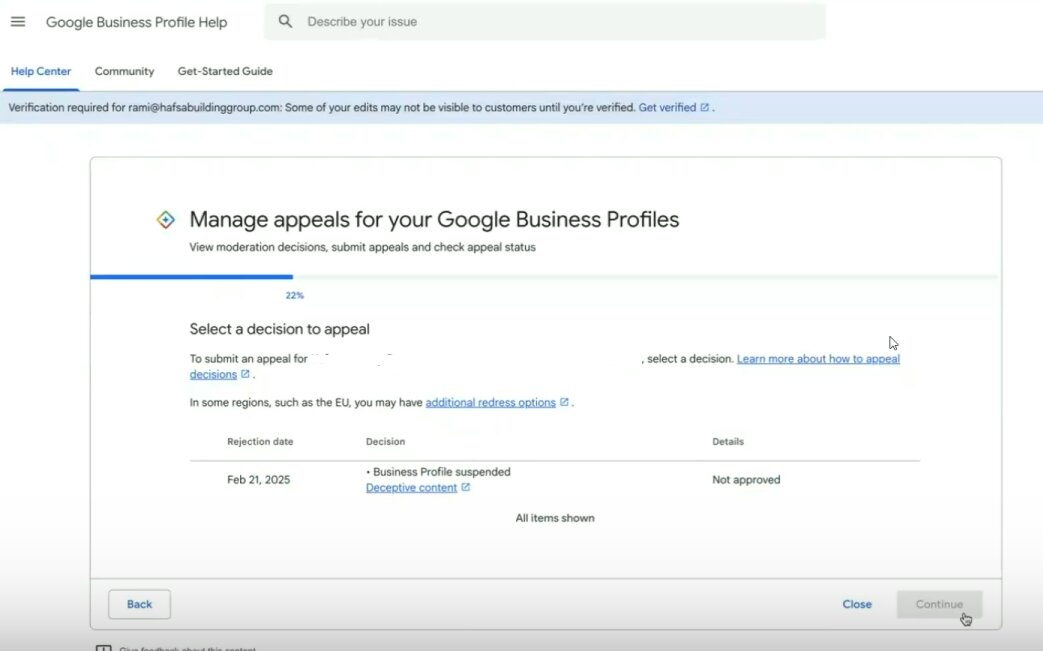Click the All items shown text
This screenshot has height=651, width=1043.
pyautogui.click(x=555, y=518)
